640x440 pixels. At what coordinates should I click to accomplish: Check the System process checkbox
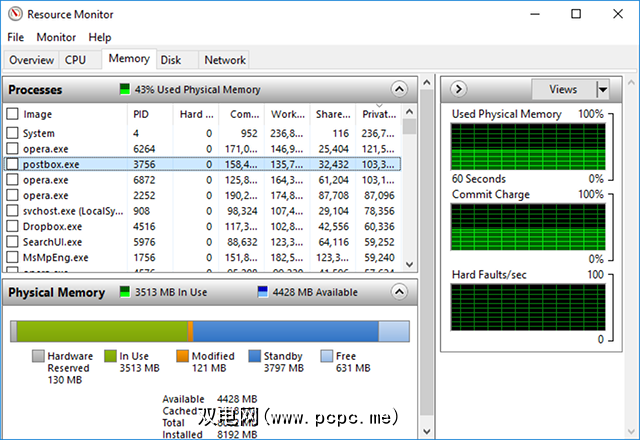[x=13, y=133]
